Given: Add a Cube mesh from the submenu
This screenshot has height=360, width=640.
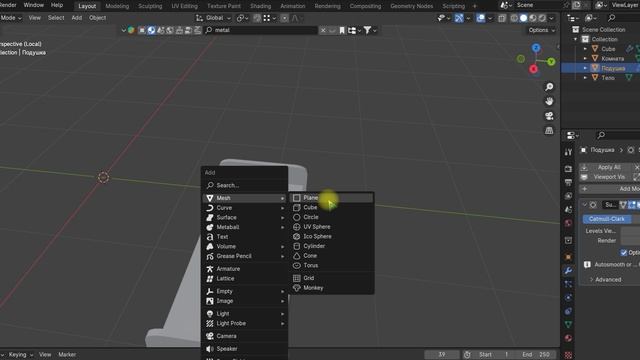Looking at the screenshot, I should [x=331, y=207].
